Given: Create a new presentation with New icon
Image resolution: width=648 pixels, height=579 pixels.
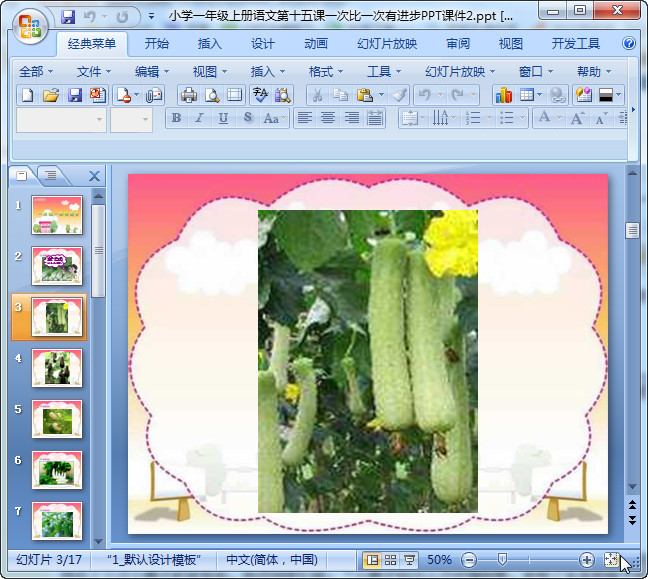Looking at the screenshot, I should [28, 95].
